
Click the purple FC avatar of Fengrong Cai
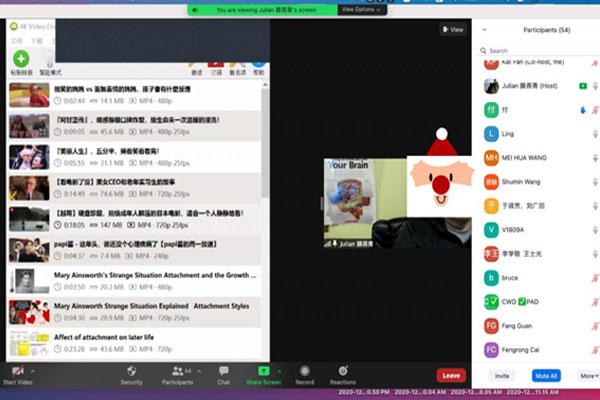(491, 350)
